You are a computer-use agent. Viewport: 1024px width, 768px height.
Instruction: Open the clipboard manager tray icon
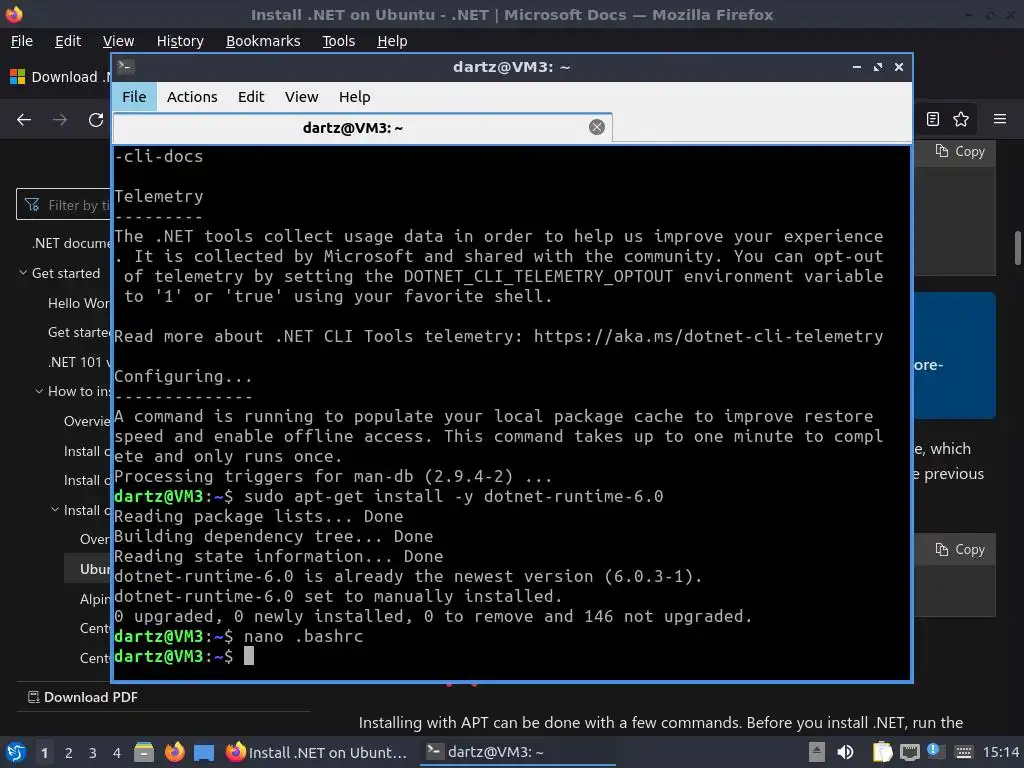coord(882,752)
